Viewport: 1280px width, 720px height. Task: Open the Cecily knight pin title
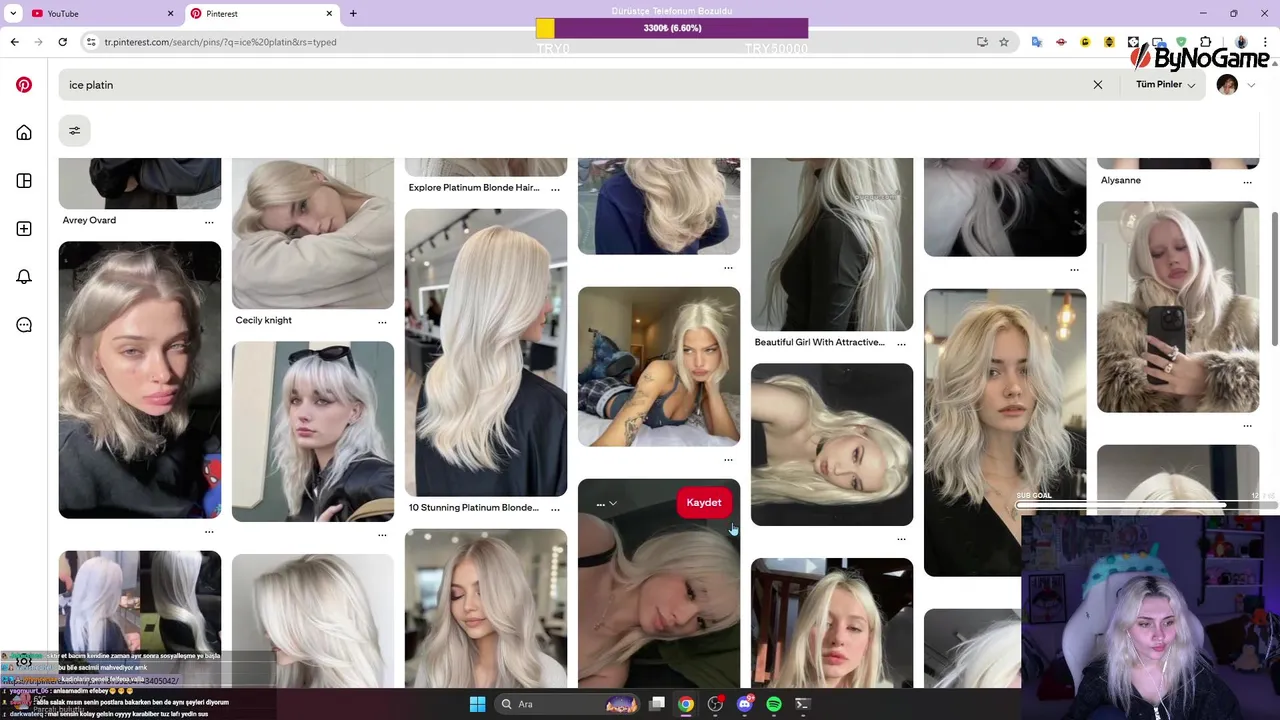click(x=264, y=320)
